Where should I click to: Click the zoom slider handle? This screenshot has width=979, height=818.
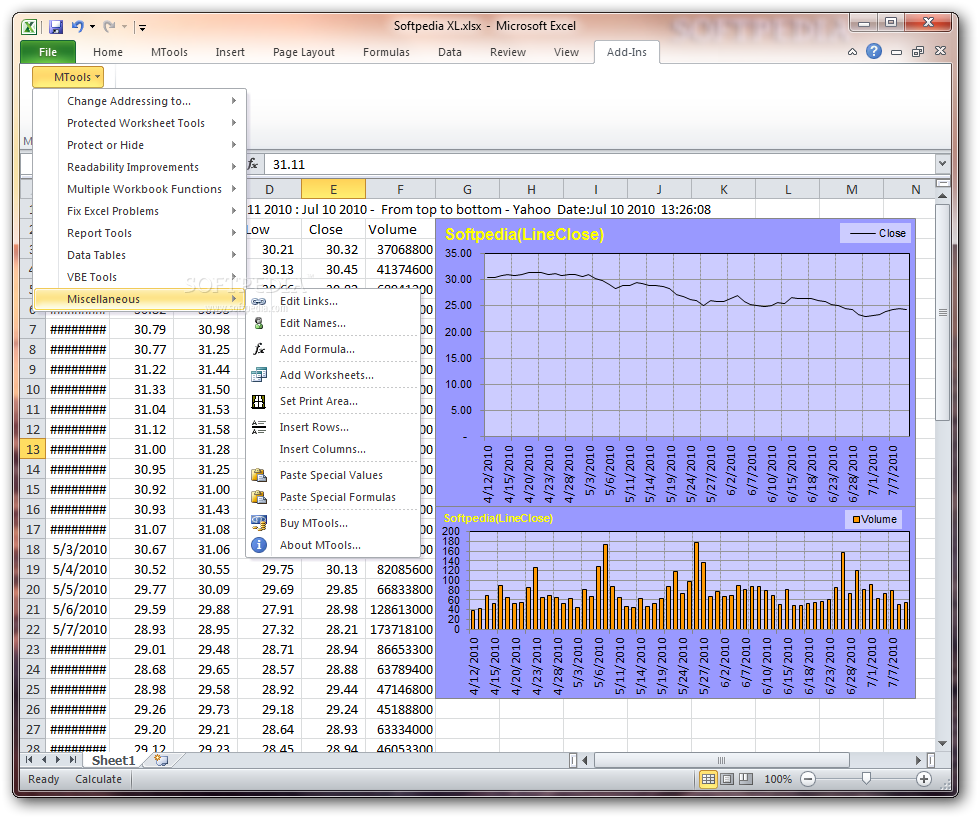866,779
